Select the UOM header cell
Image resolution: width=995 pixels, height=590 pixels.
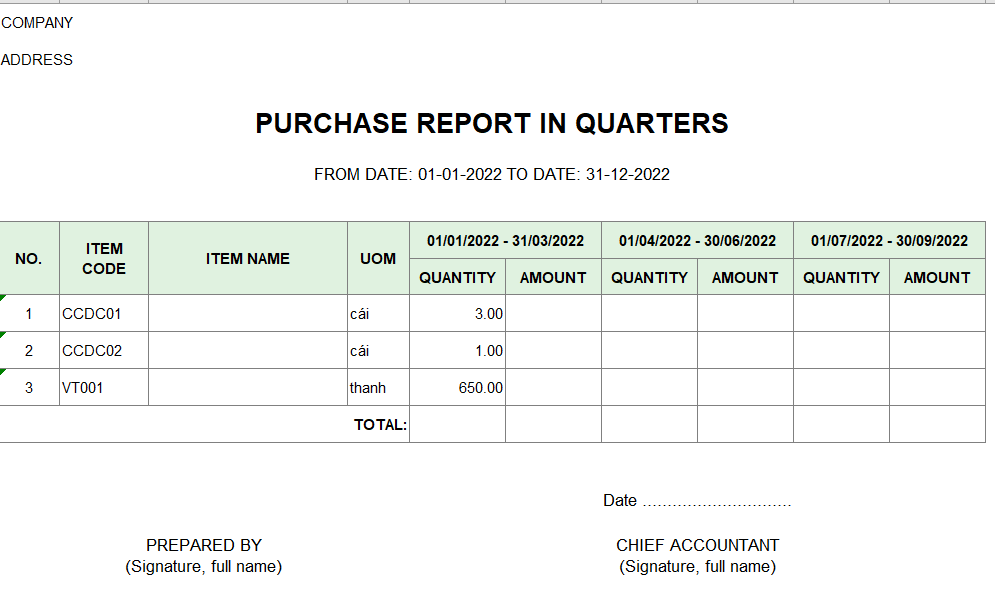[378, 258]
